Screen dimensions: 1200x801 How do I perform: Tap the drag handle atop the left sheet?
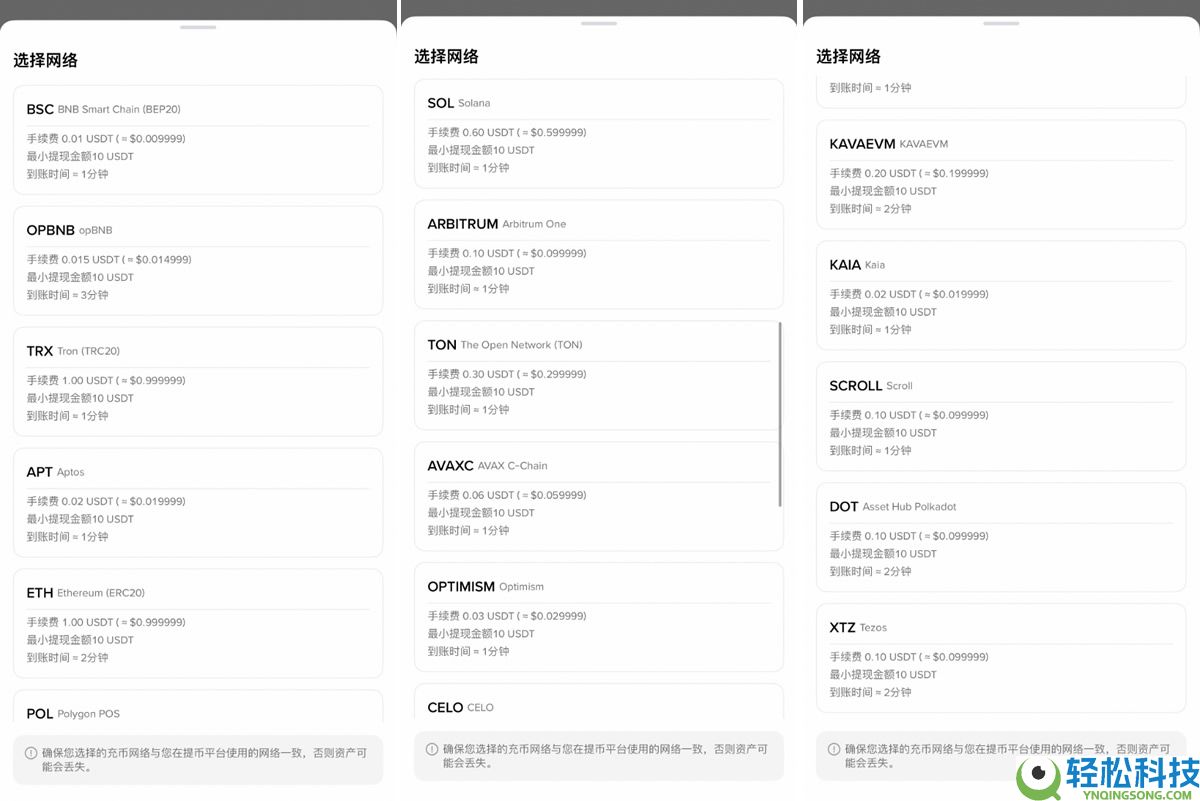coord(197,28)
